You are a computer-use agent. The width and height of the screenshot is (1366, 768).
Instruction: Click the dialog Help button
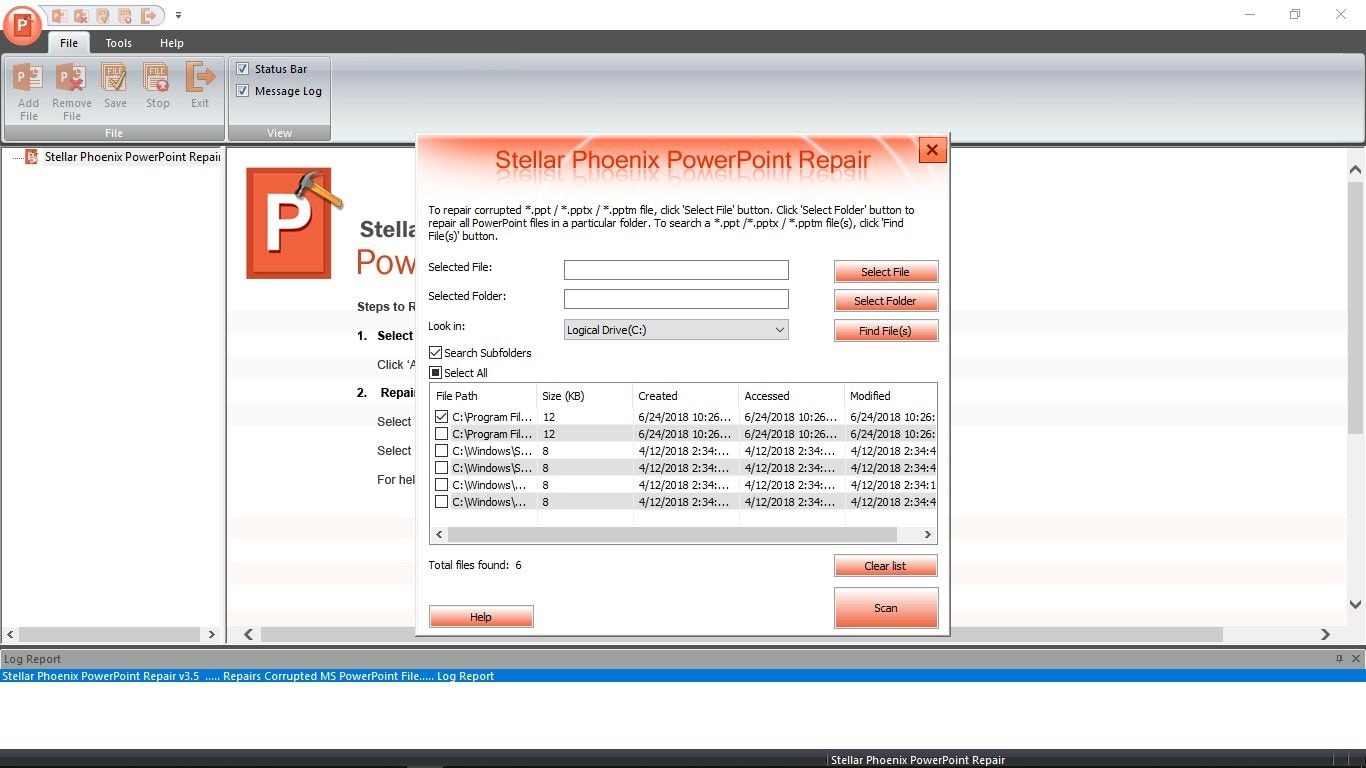(481, 617)
